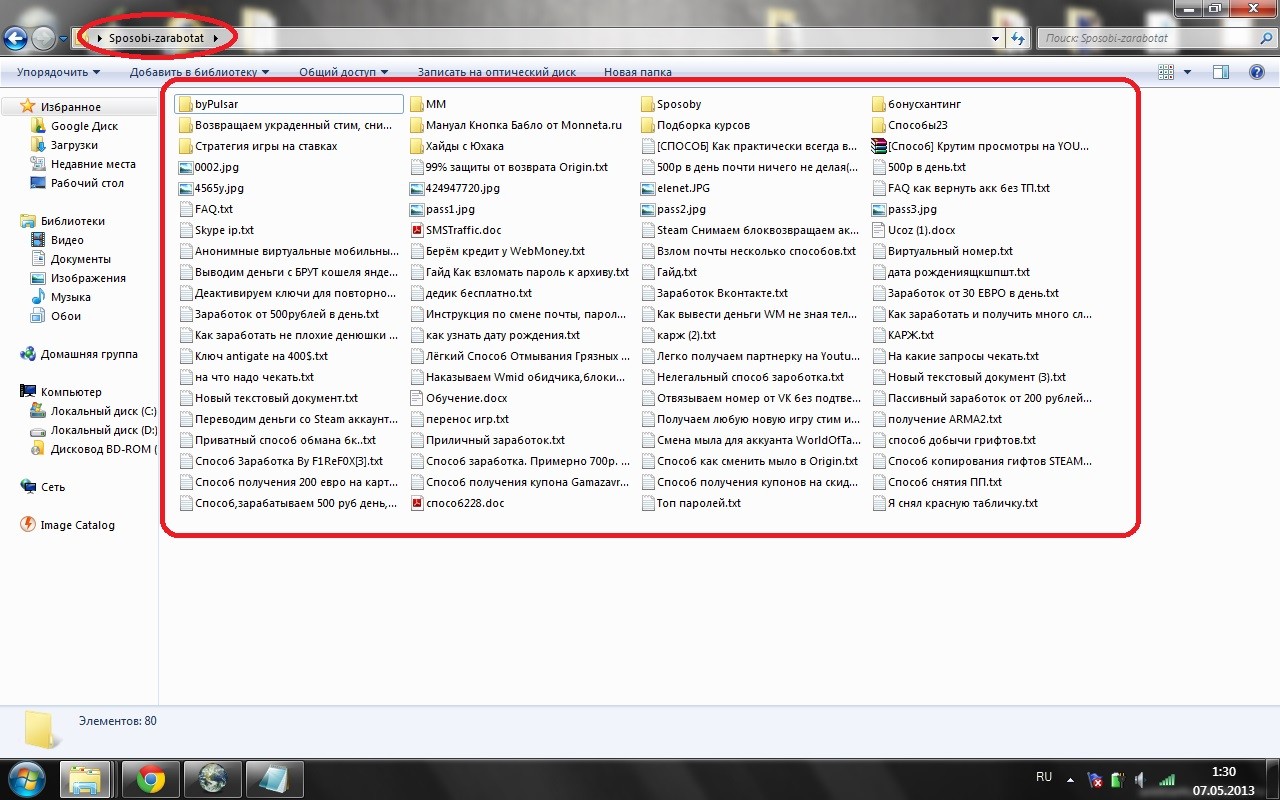Open the Изображения library
The width and height of the screenshot is (1280, 800).
[x=78, y=278]
